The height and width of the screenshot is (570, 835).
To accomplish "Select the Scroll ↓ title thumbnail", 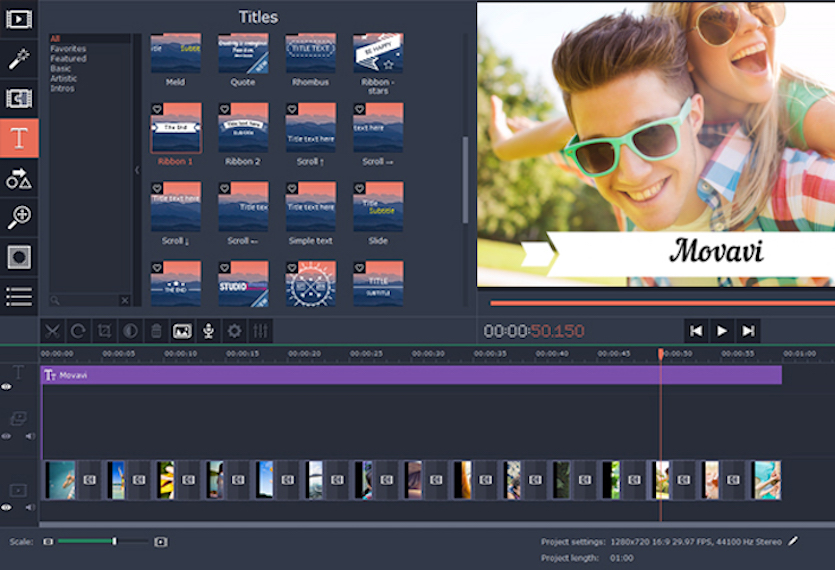I will tap(176, 207).
